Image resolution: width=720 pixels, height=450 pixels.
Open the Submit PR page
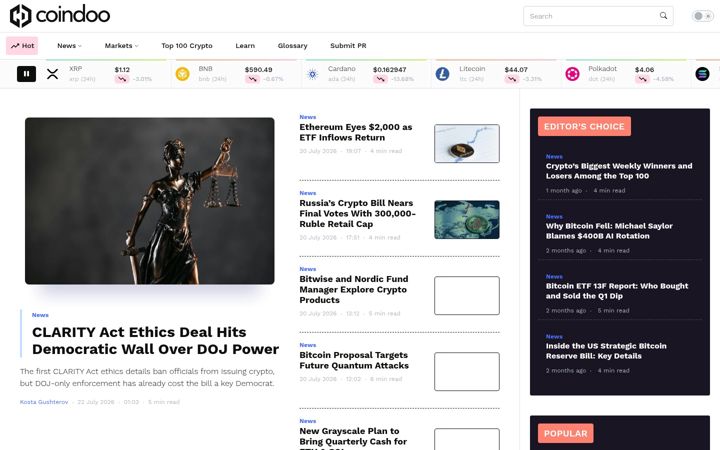tap(348, 45)
